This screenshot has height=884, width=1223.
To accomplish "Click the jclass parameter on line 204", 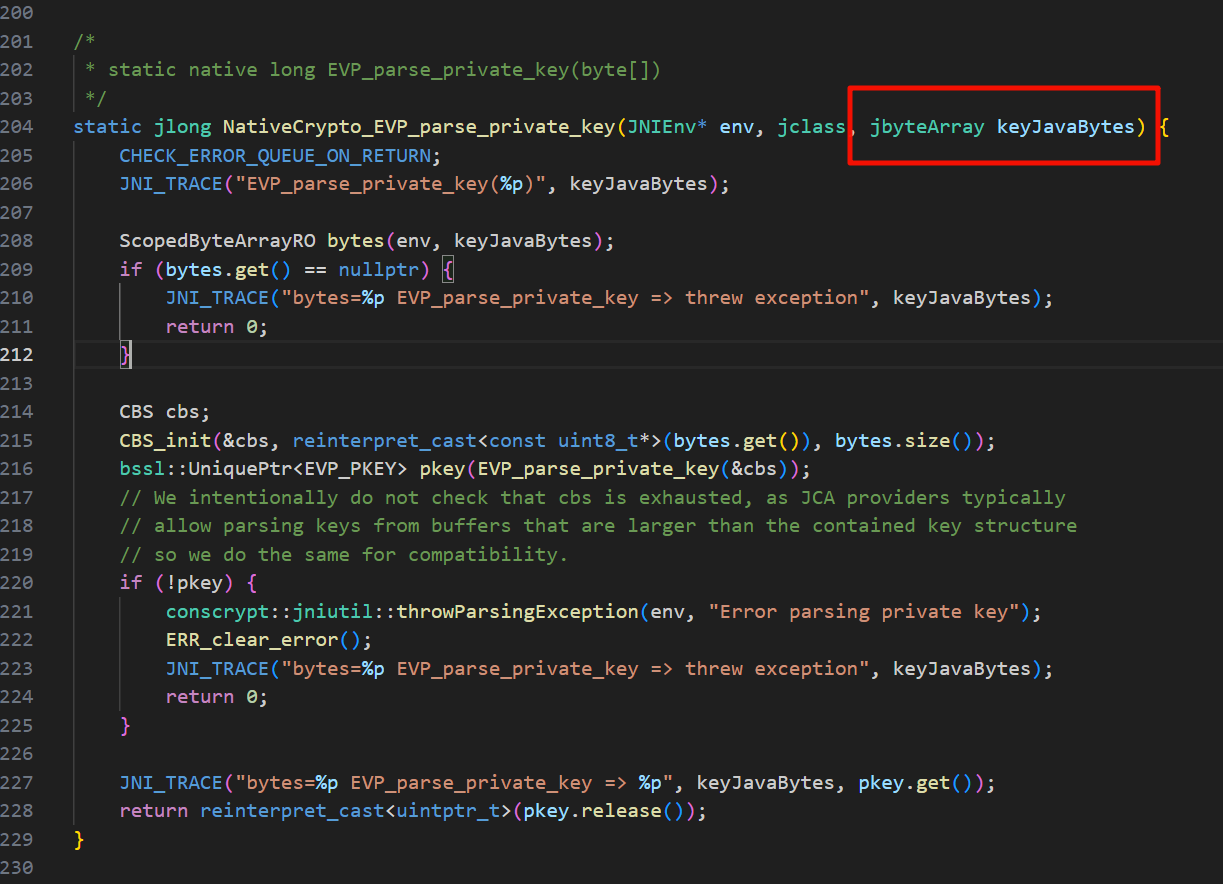I will point(812,127).
